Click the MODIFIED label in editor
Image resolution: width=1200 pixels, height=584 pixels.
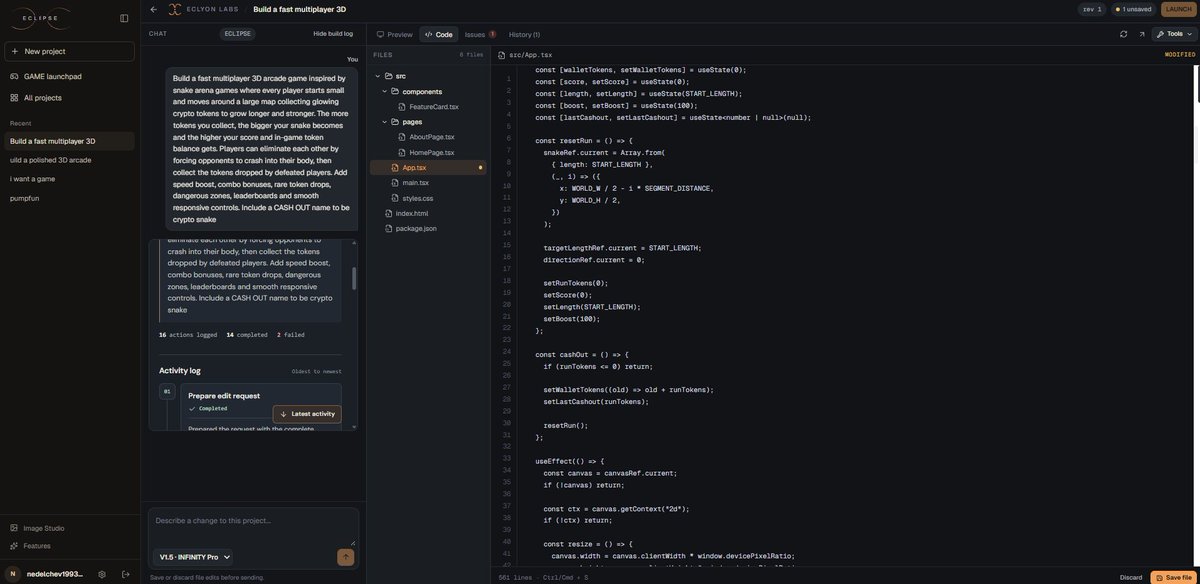[1180, 55]
